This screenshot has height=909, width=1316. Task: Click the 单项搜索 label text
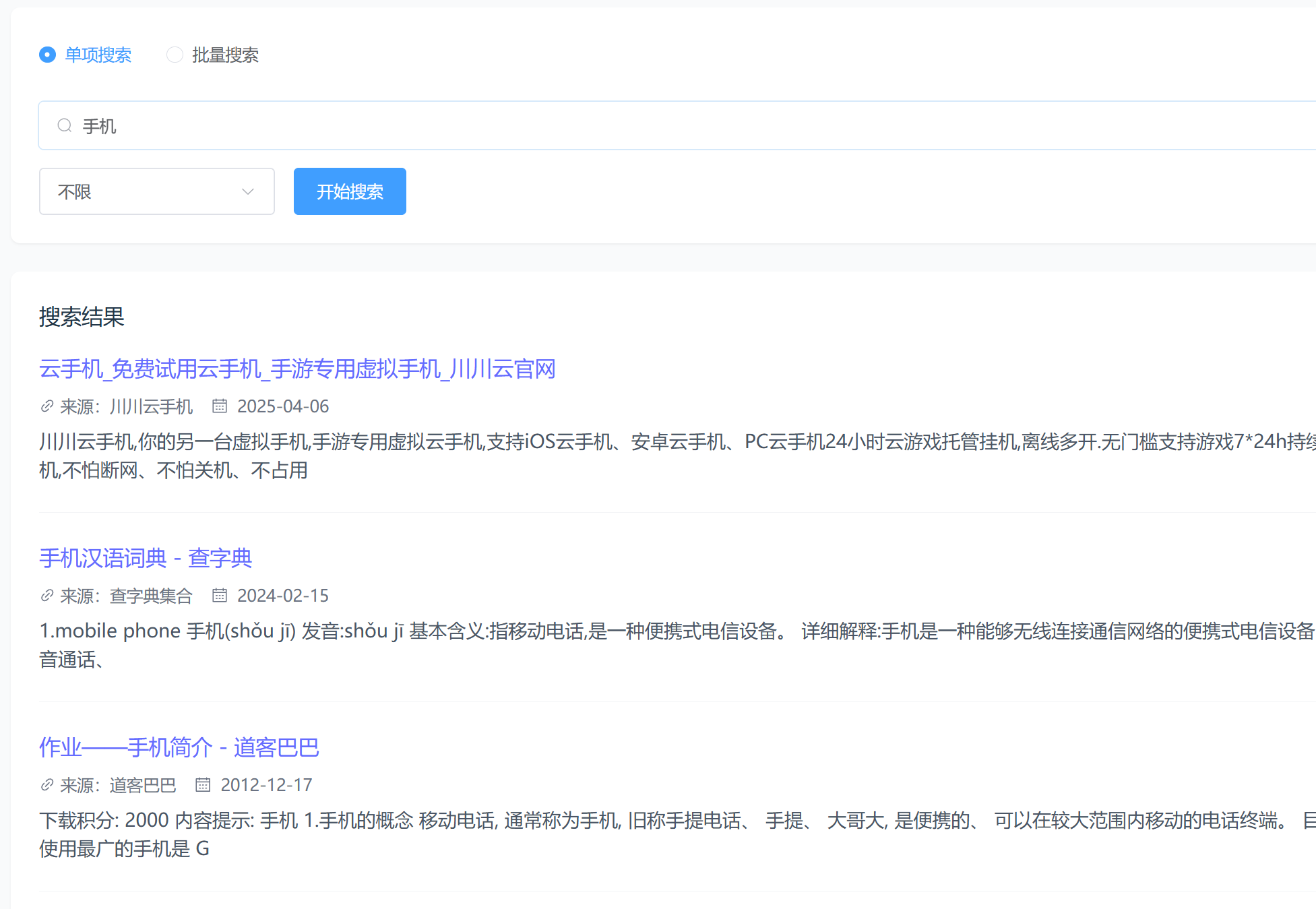pos(98,55)
